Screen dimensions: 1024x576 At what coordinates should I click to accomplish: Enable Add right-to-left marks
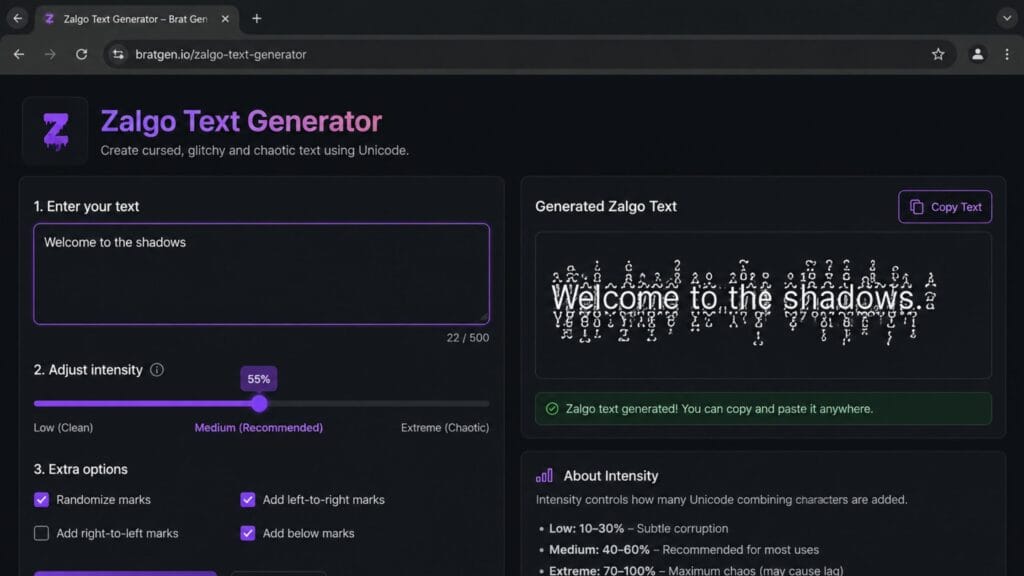tap(41, 533)
